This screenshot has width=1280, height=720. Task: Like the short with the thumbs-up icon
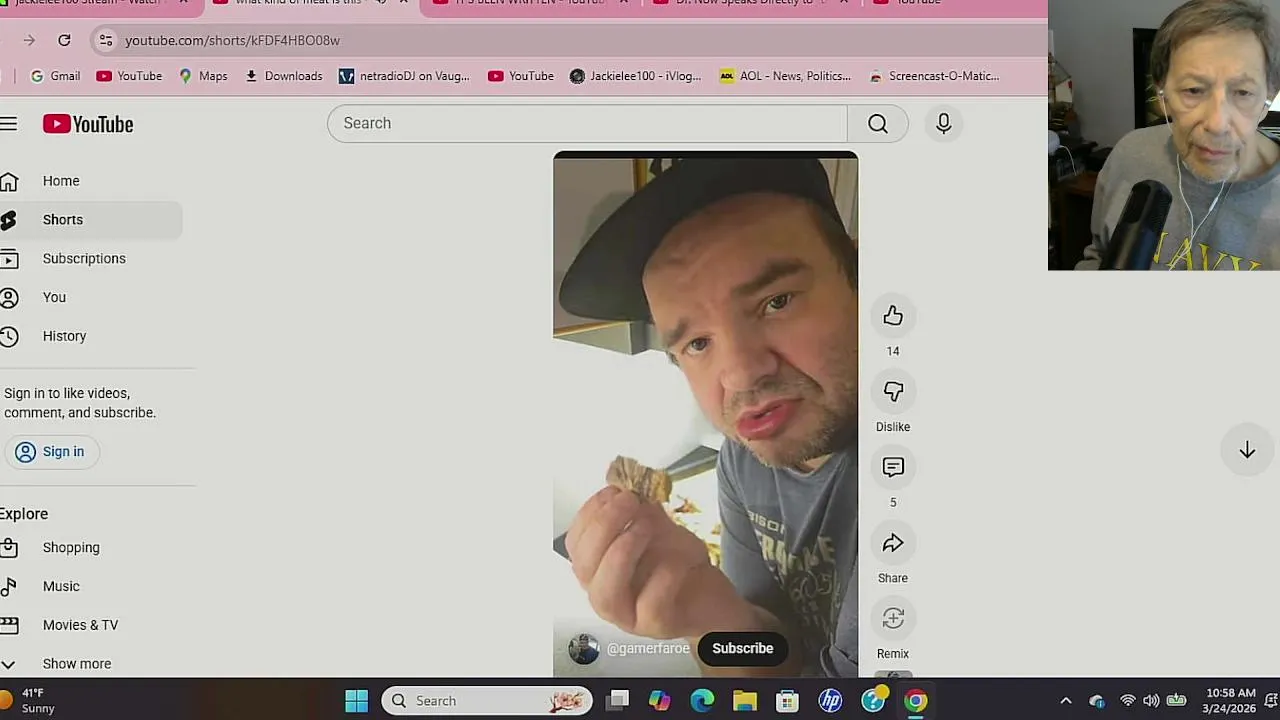893,316
